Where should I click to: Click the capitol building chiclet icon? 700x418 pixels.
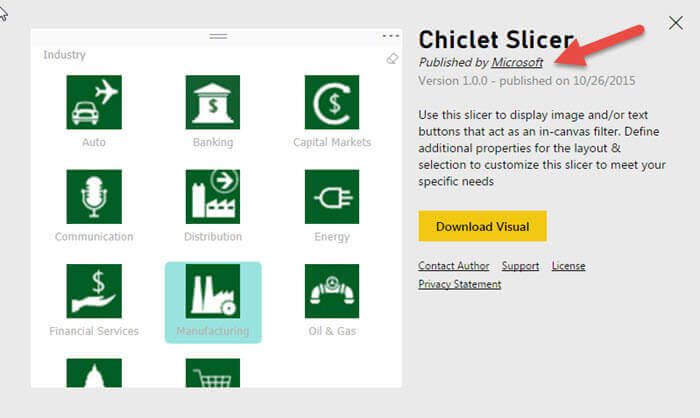coord(94,373)
